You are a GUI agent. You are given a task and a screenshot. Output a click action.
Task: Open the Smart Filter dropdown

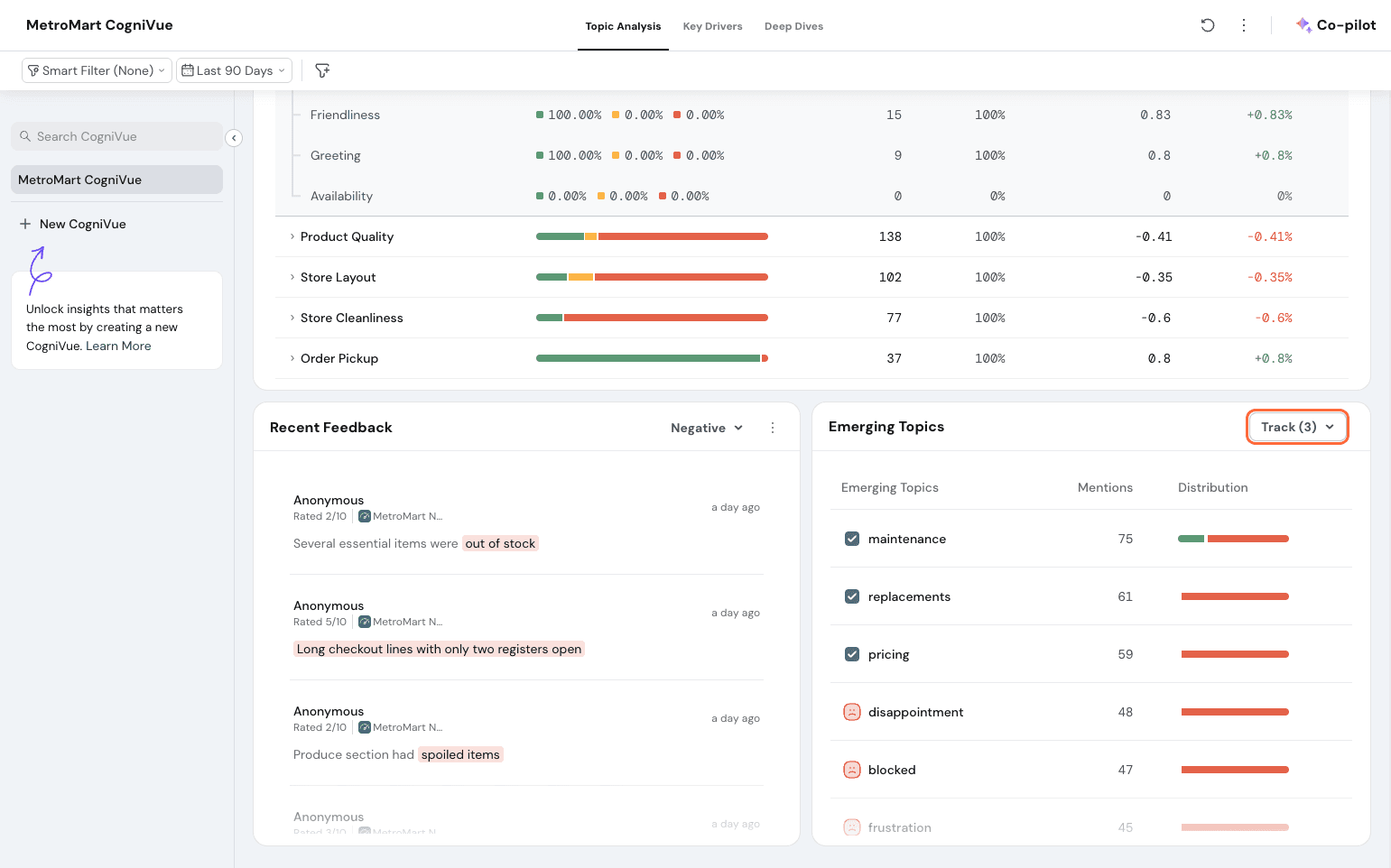(97, 70)
